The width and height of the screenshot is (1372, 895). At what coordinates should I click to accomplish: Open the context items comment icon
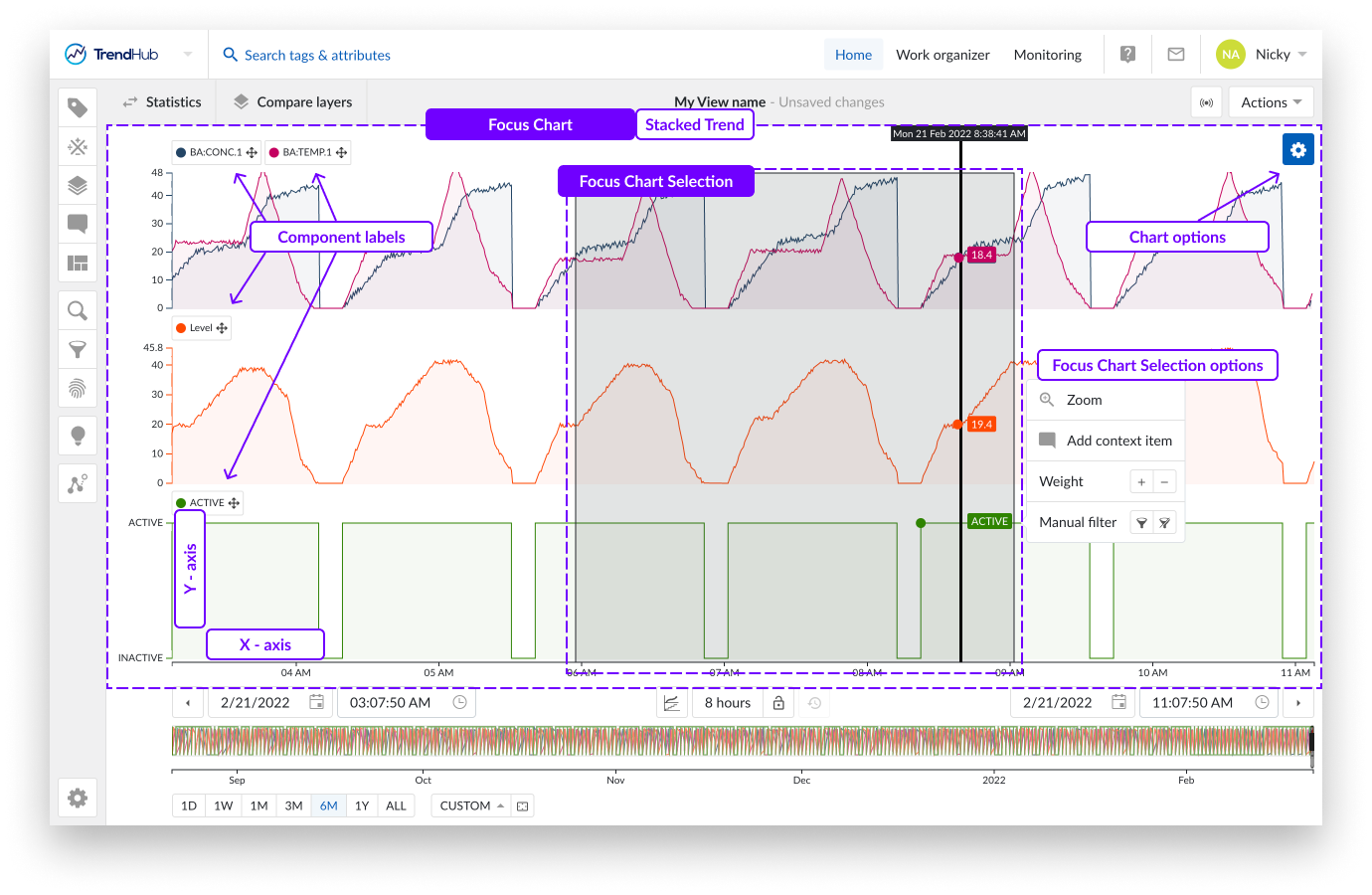click(78, 224)
